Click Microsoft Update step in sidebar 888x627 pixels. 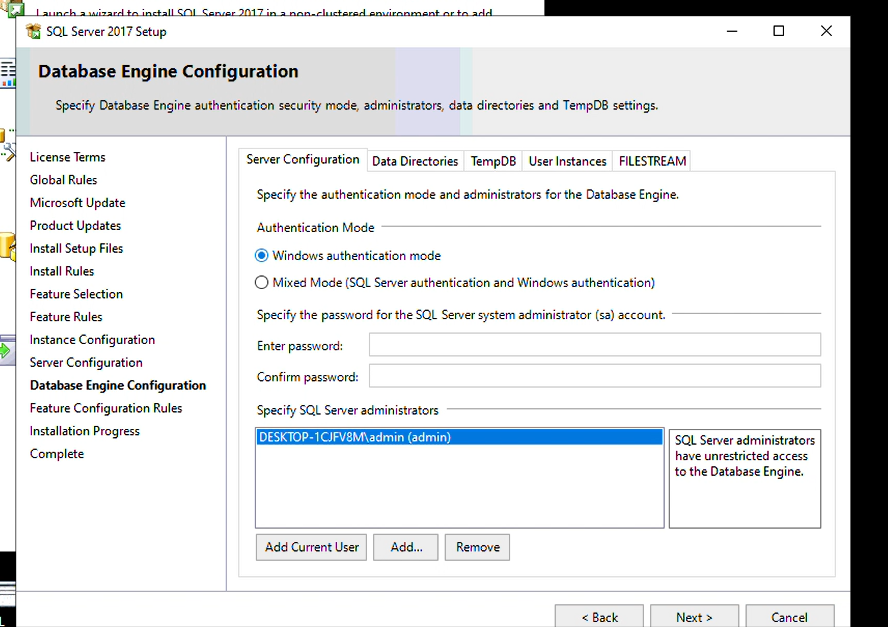[x=78, y=203]
